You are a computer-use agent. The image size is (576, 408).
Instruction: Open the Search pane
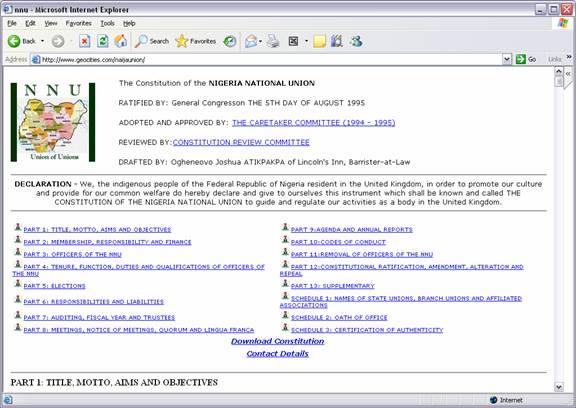152,41
